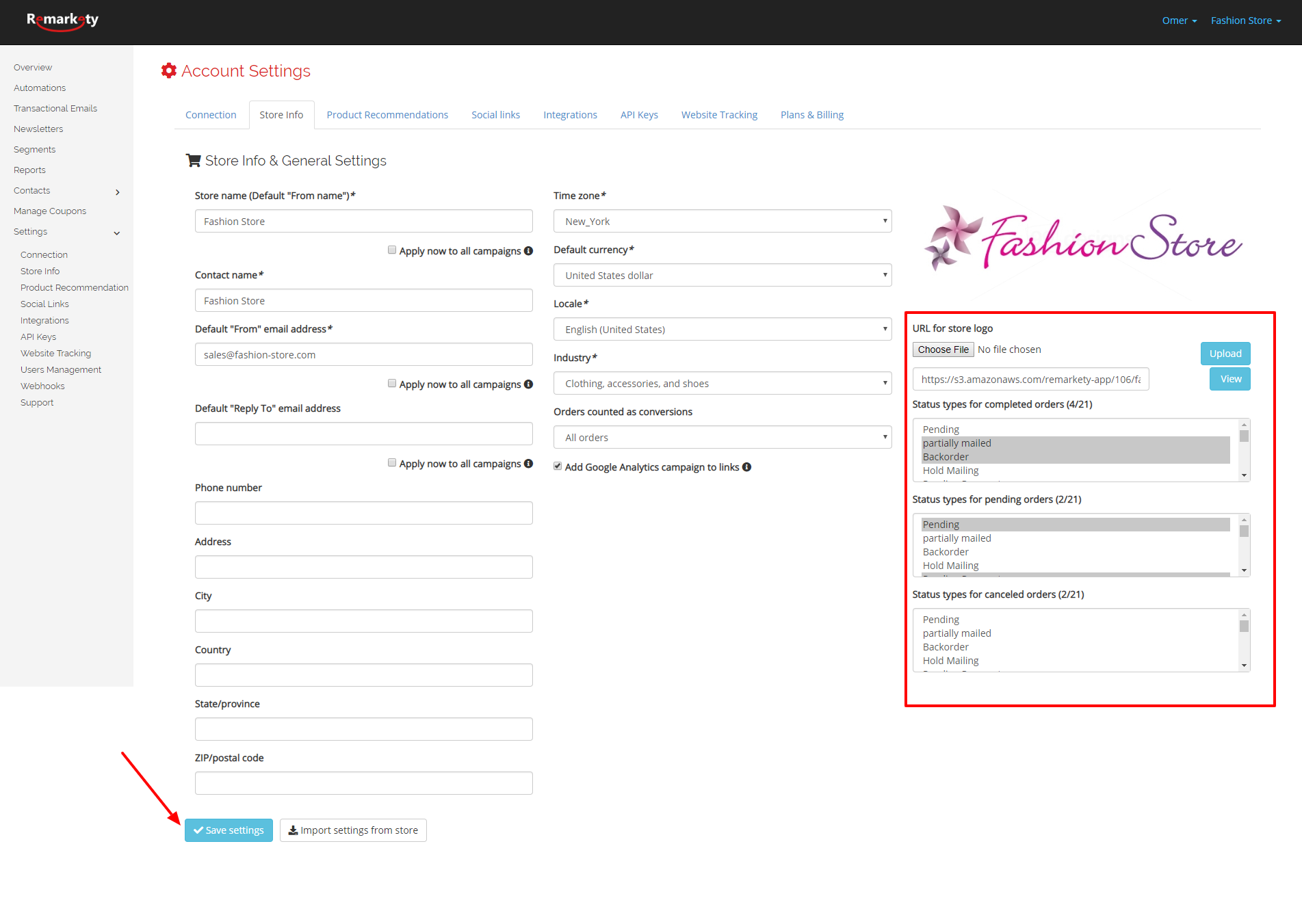Click Import settings from store button
This screenshot has height=924, width=1302.
pos(353,830)
